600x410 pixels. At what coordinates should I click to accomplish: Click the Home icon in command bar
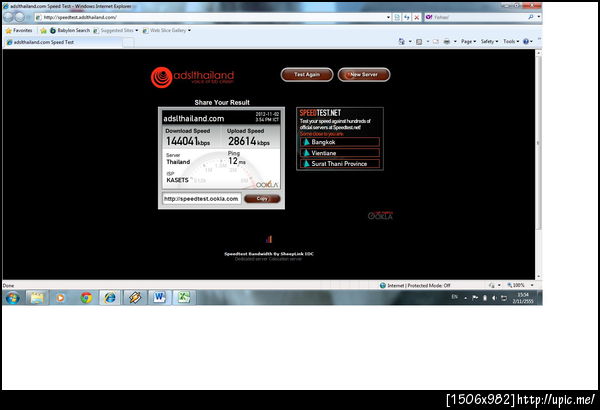coord(401,41)
